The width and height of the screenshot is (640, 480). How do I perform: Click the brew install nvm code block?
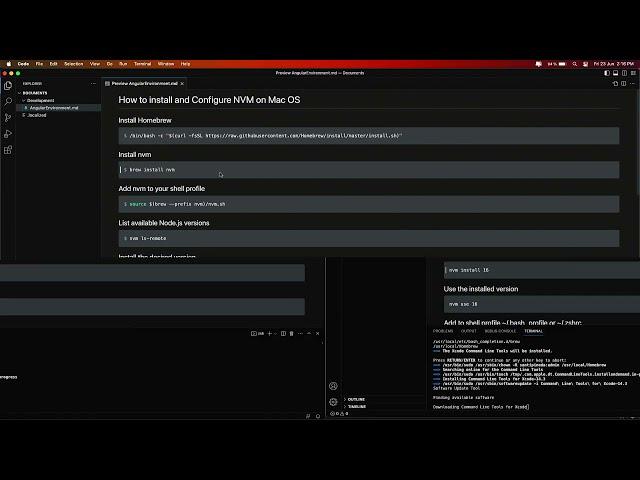tap(369, 170)
